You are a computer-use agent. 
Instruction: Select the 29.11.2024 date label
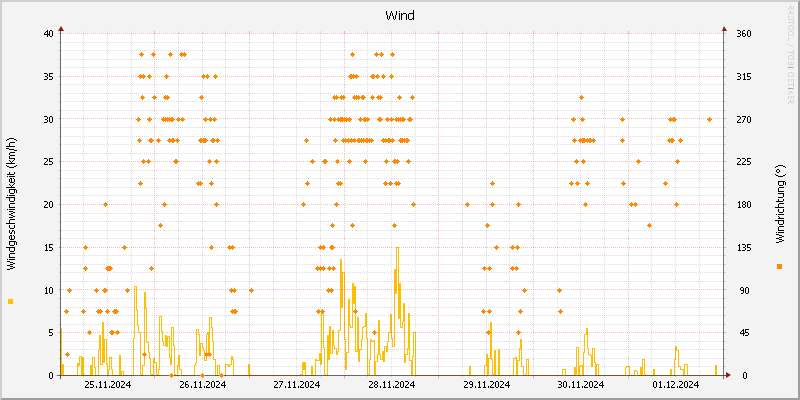click(486, 385)
